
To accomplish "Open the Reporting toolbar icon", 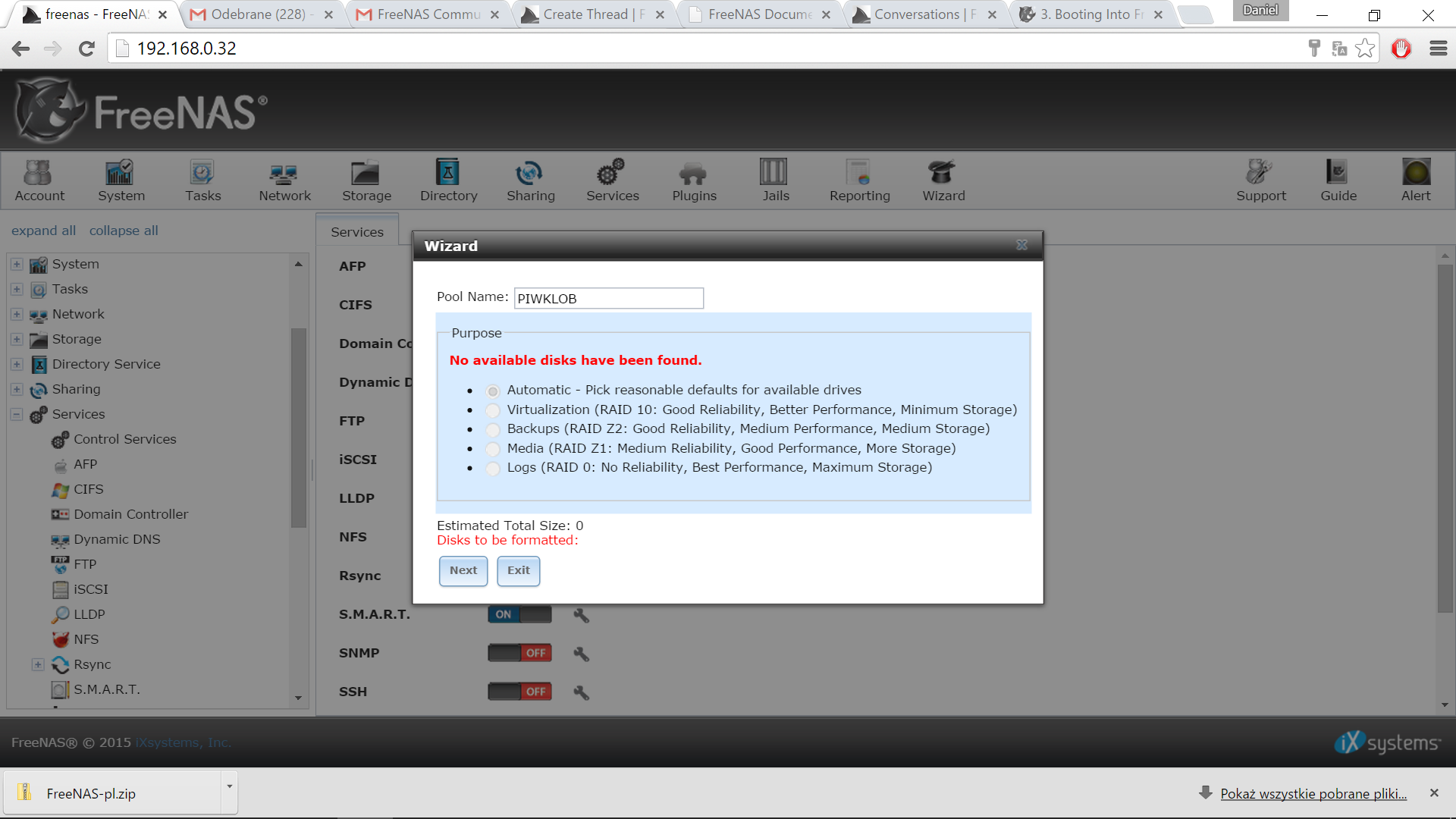I will (x=859, y=180).
